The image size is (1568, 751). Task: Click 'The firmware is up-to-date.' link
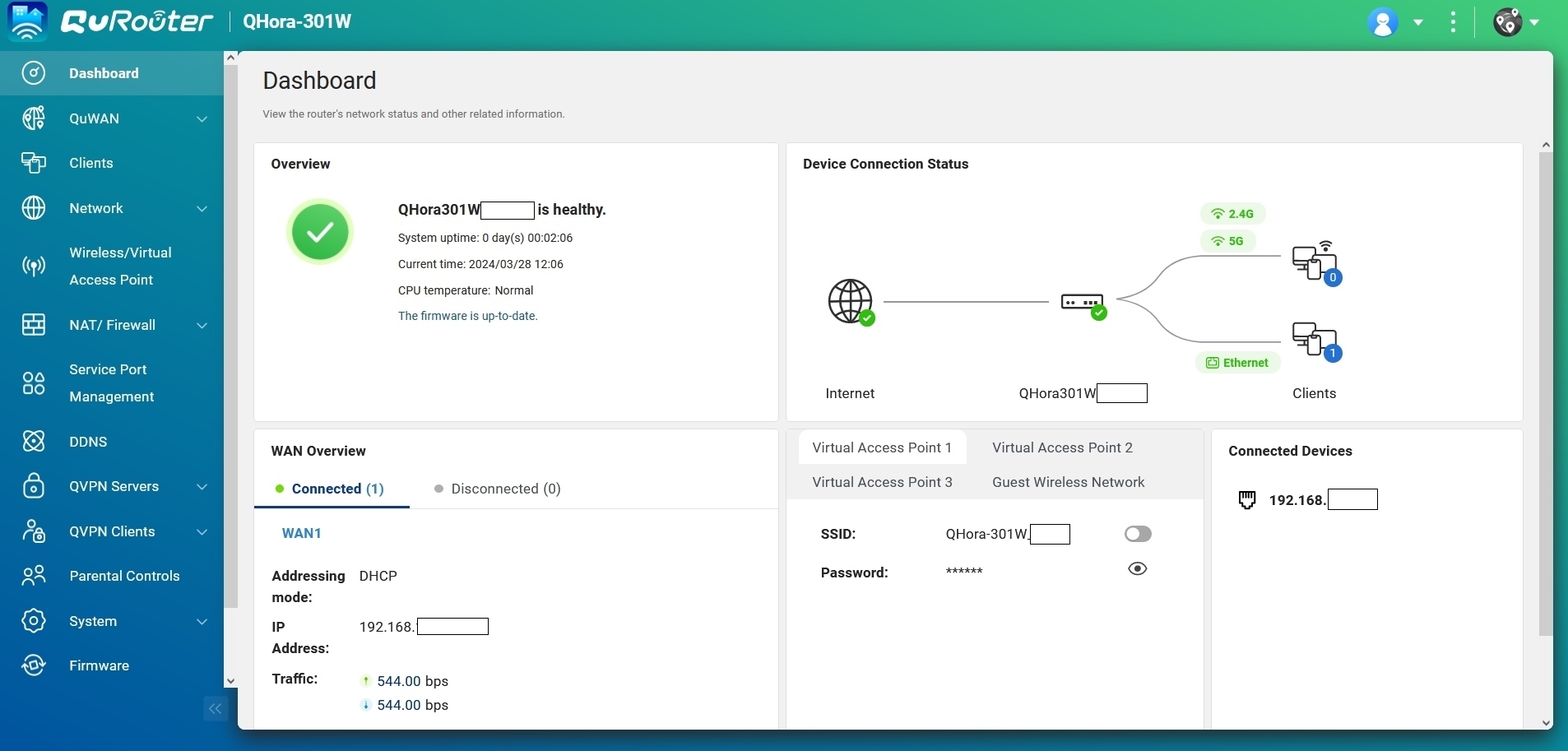[x=467, y=316]
